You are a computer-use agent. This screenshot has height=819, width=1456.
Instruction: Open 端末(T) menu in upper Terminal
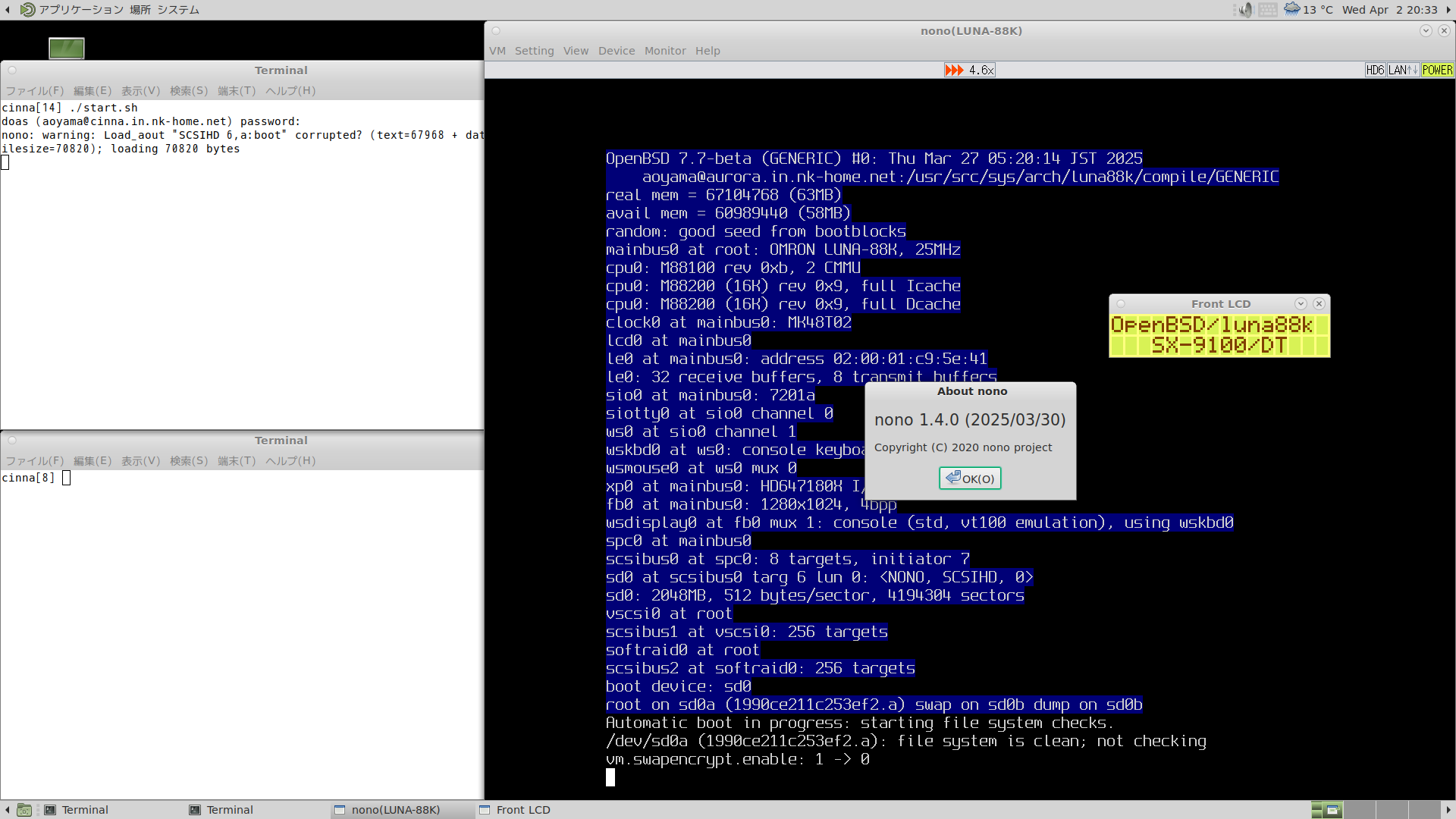pos(237,91)
